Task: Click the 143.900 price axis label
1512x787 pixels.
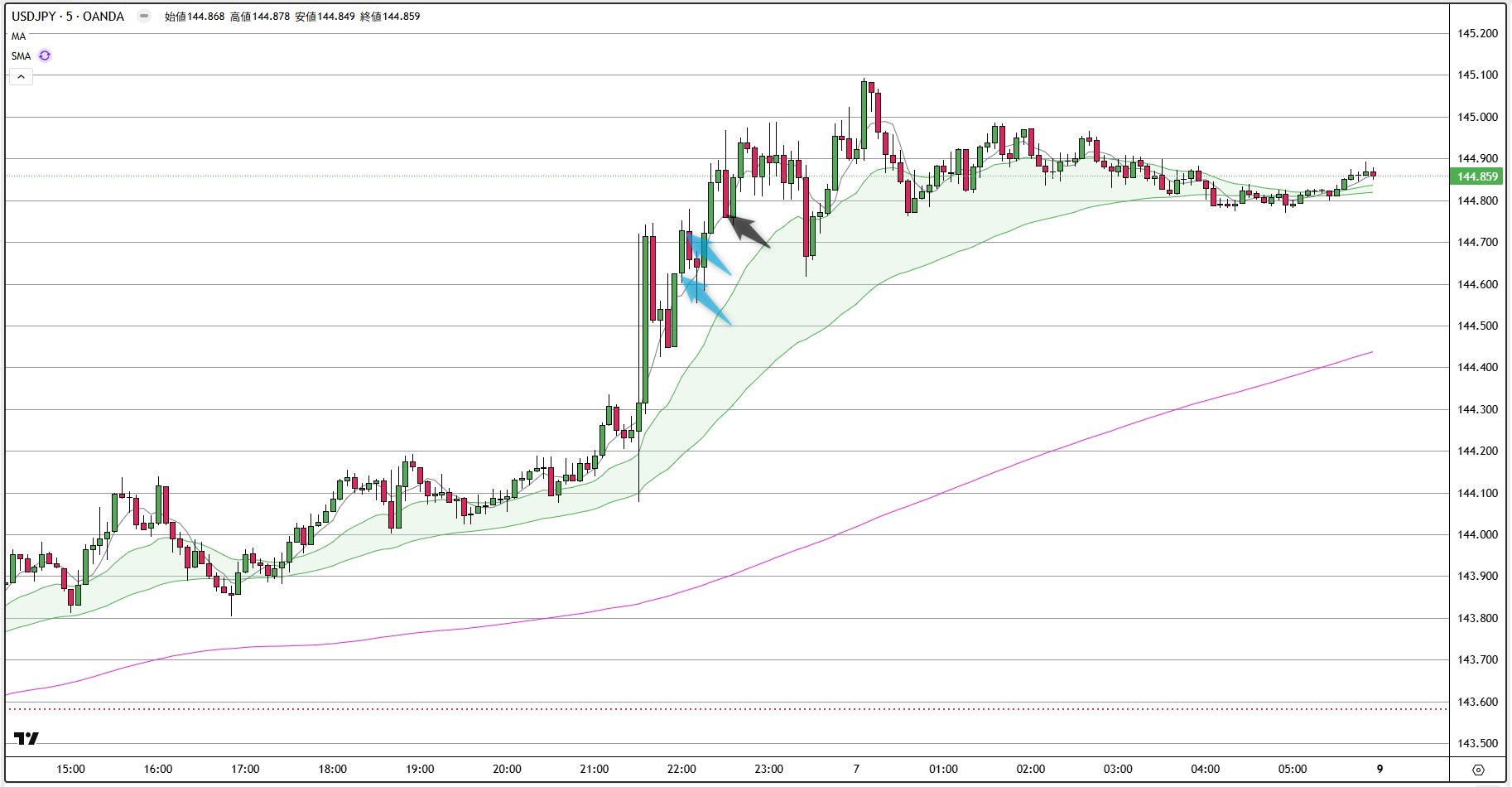Action: point(1477,576)
